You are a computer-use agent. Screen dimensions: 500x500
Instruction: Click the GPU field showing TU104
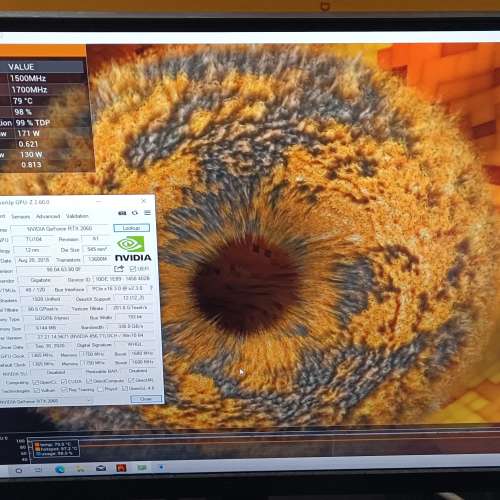[34, 239]
